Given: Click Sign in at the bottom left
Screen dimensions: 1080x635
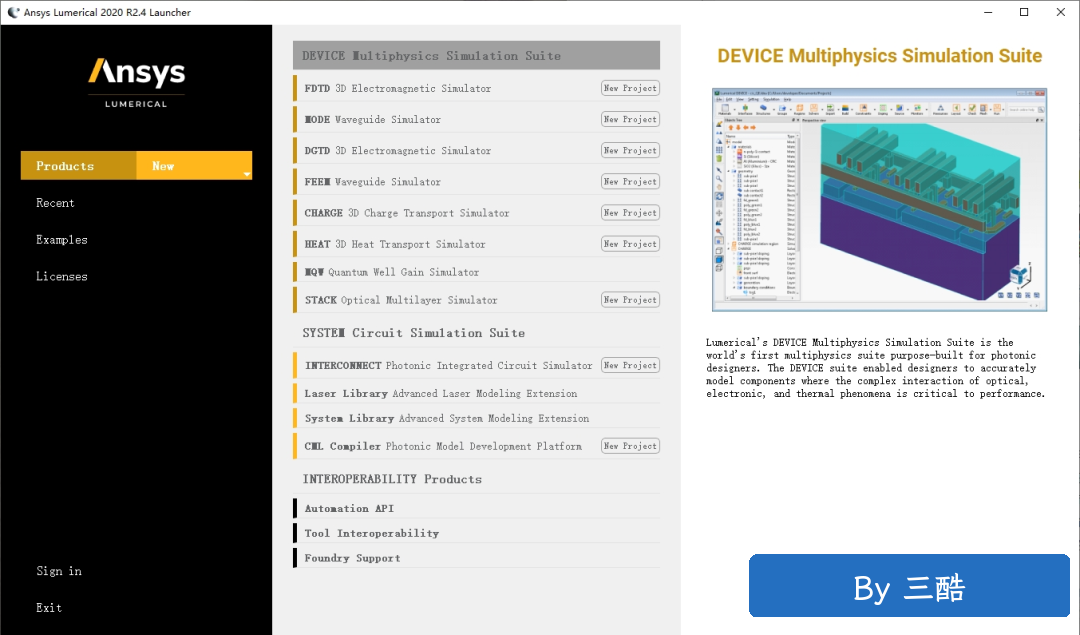Looking at the screenshot, I should point(59,571).
